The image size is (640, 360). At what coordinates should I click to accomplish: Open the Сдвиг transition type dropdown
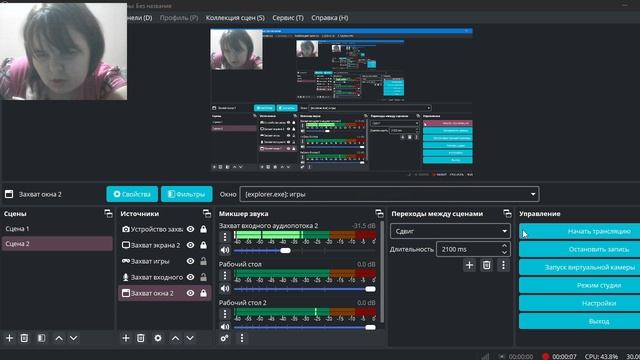450,231
